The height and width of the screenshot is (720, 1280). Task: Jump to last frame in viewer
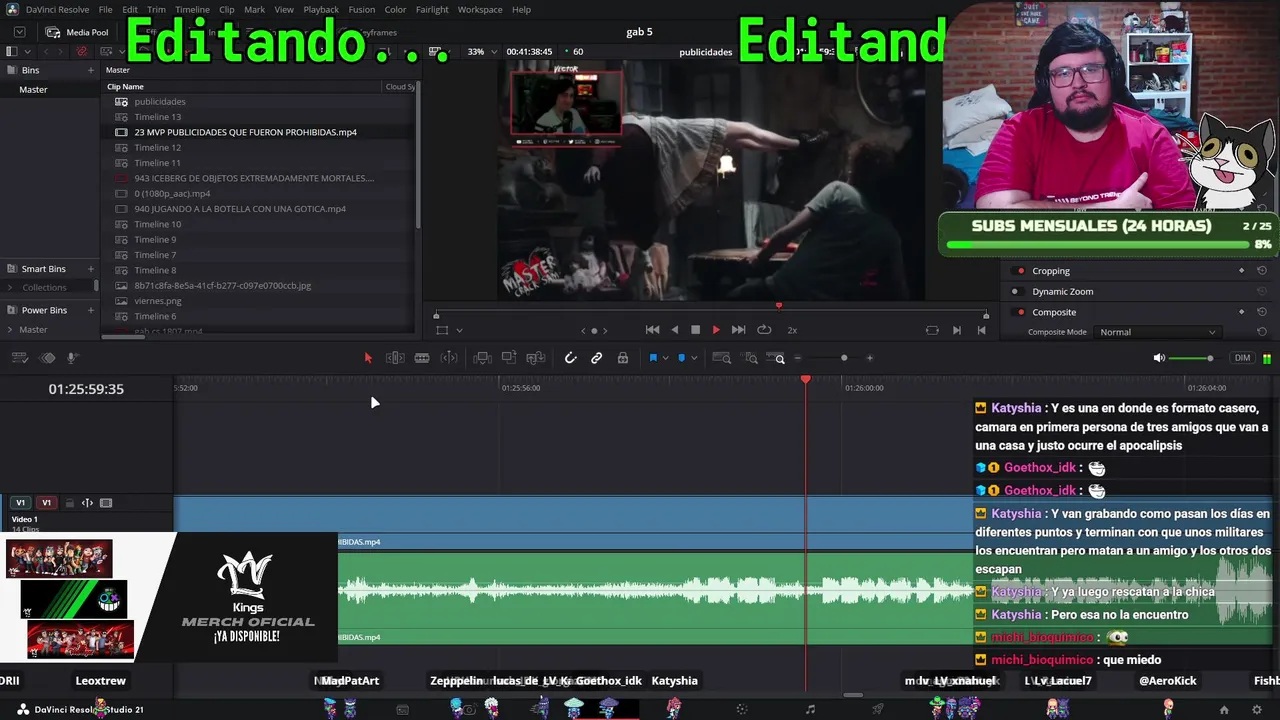[739, 330]
